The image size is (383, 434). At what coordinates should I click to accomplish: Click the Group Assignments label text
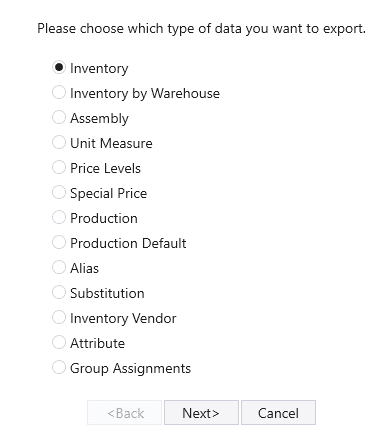(x=130, y=369)
